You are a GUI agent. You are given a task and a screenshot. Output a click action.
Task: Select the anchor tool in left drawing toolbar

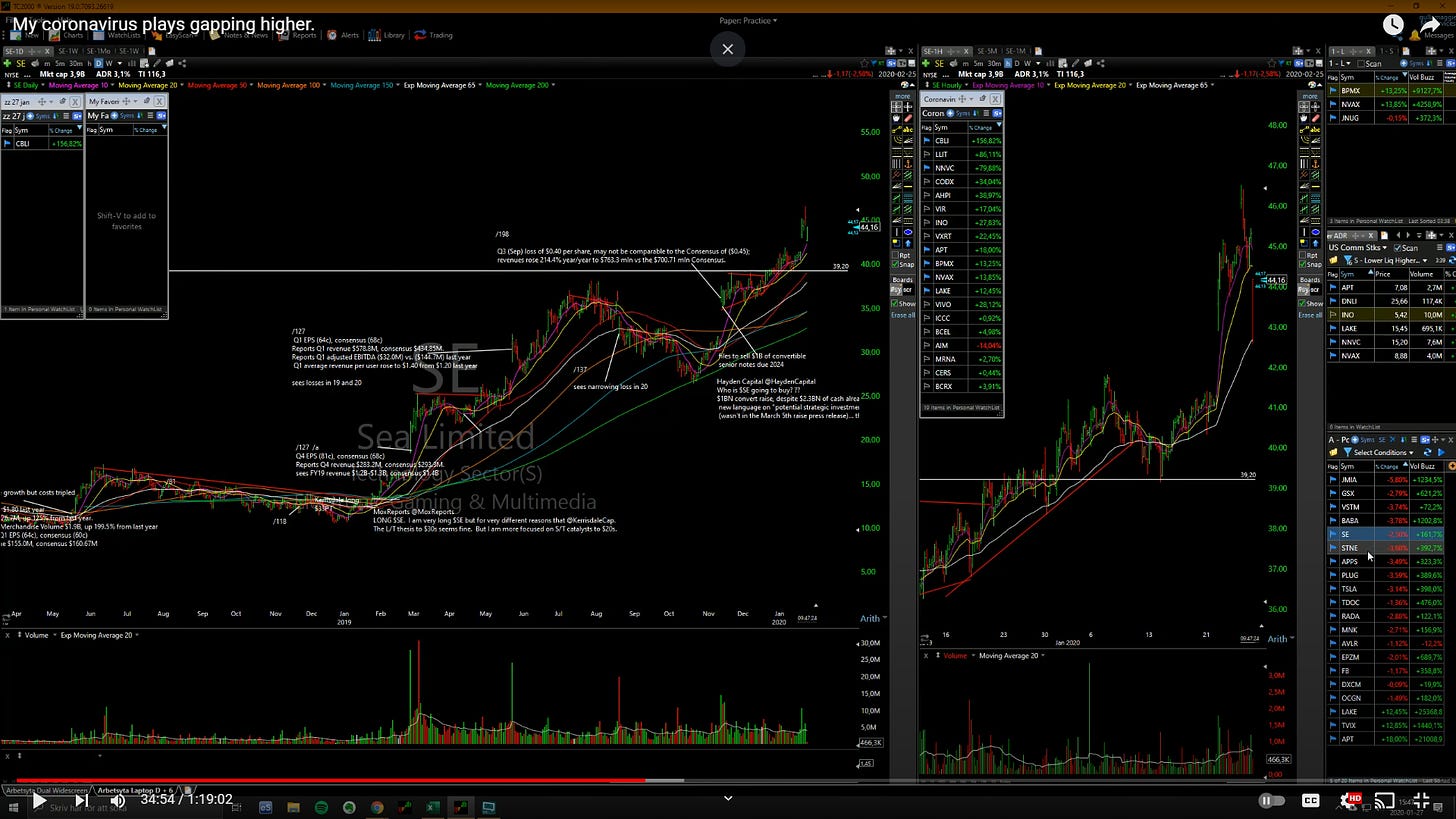pos(908,164)
